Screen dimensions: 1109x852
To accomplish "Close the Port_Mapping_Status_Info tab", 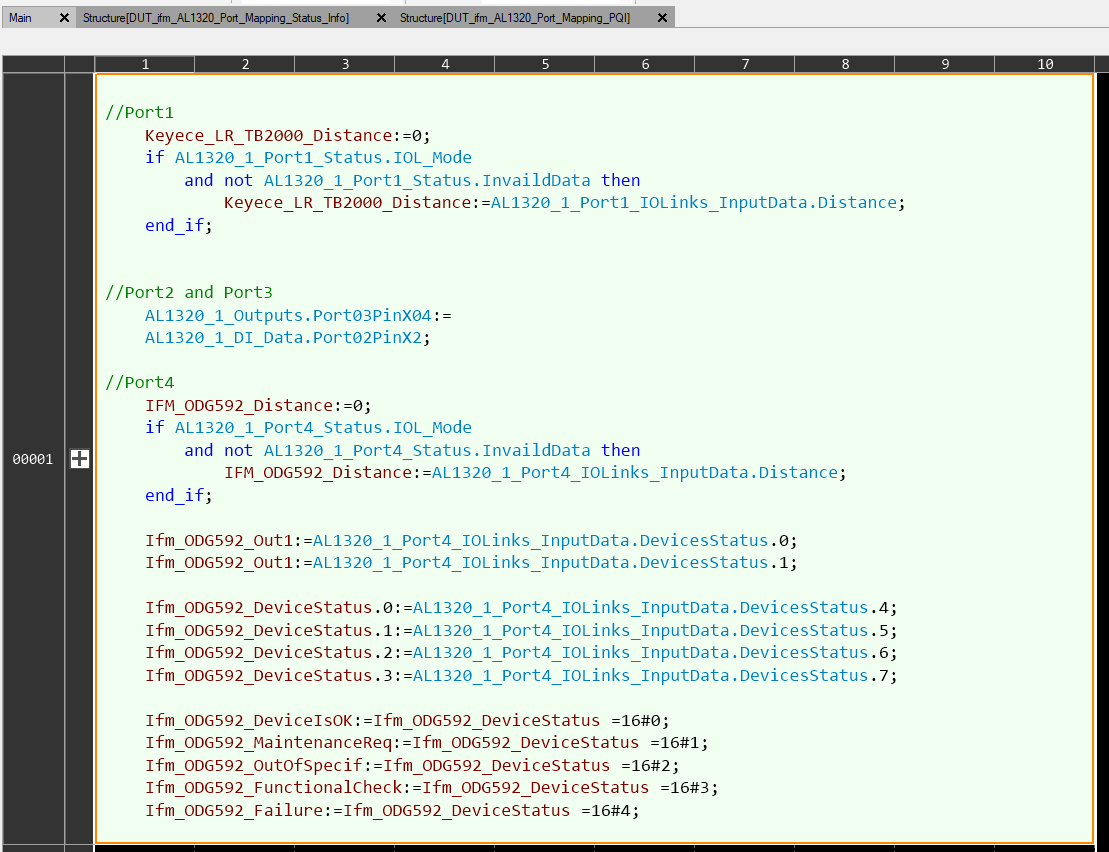I will 381,18.
